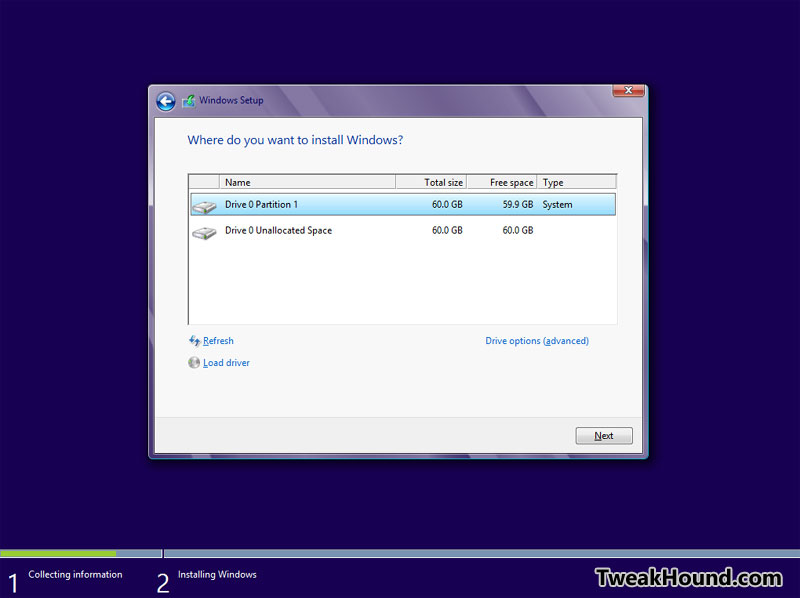Close the Windows Setup dialog
800x598 pixels.
628,90
